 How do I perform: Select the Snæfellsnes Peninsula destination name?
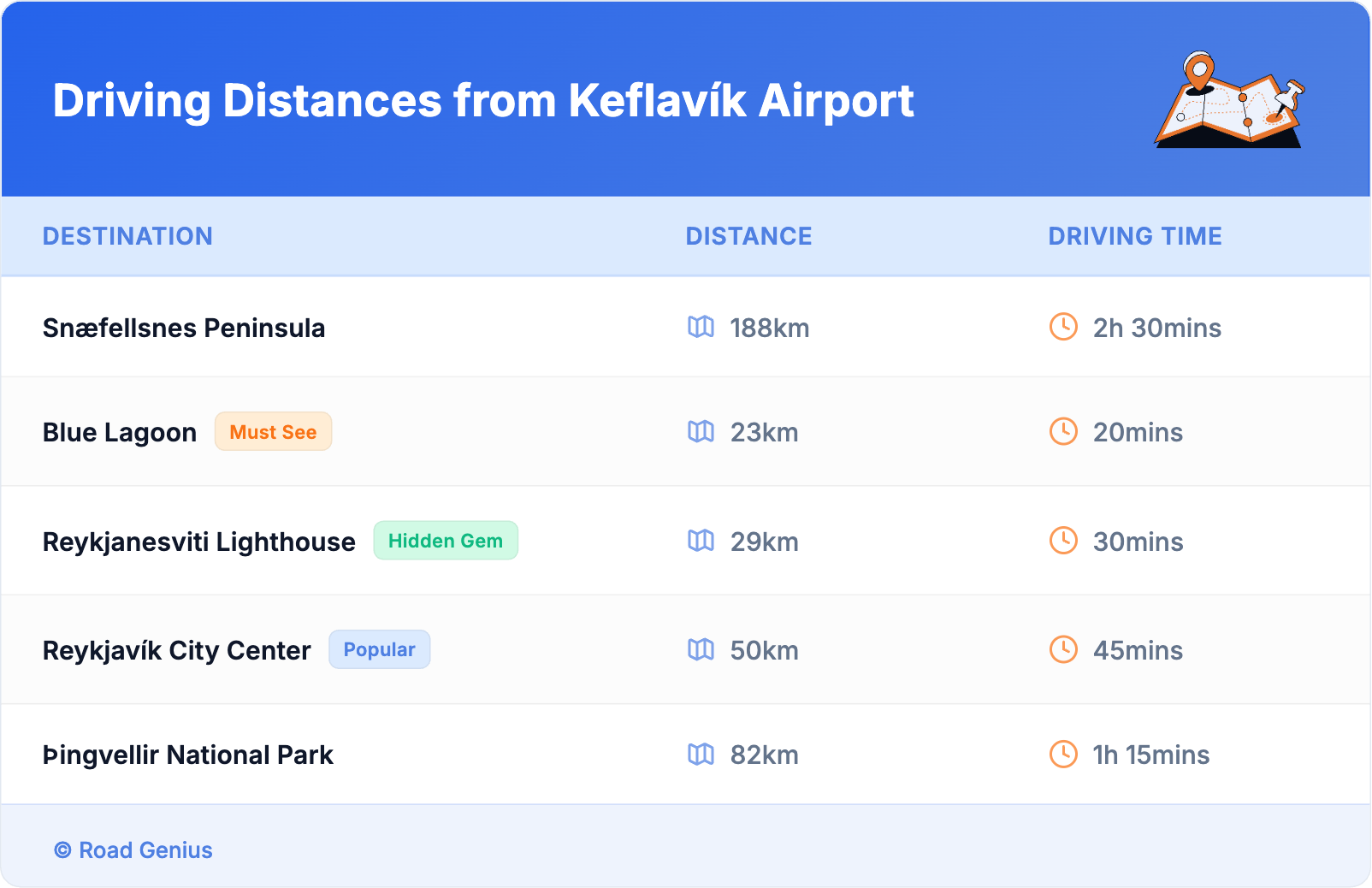click(184, 328)
